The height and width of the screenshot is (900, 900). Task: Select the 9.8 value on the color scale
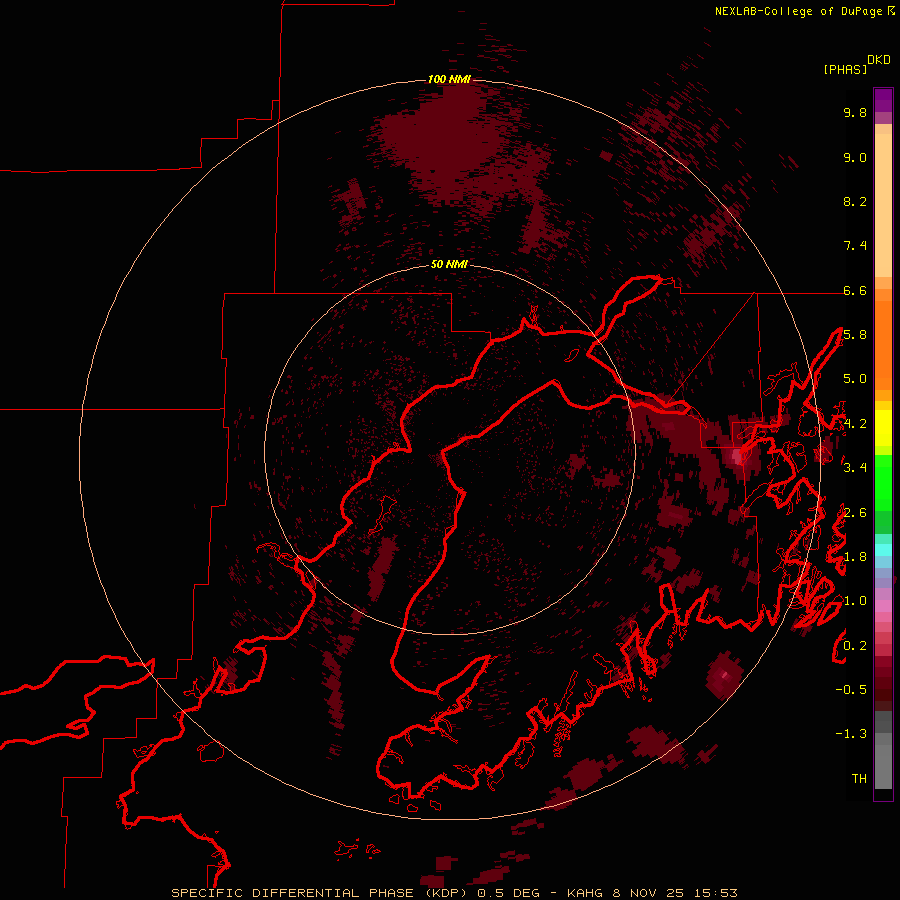pyautogui.click(x=855, y=112)
